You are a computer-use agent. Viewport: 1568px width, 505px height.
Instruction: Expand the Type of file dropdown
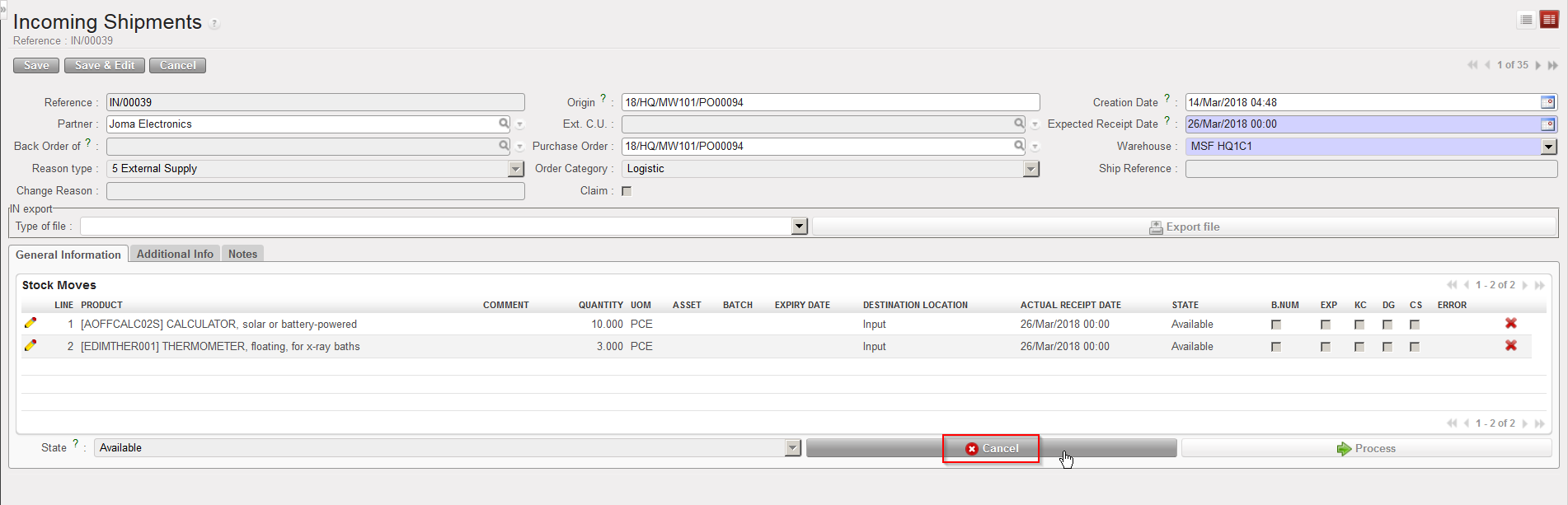coord(798,227)
